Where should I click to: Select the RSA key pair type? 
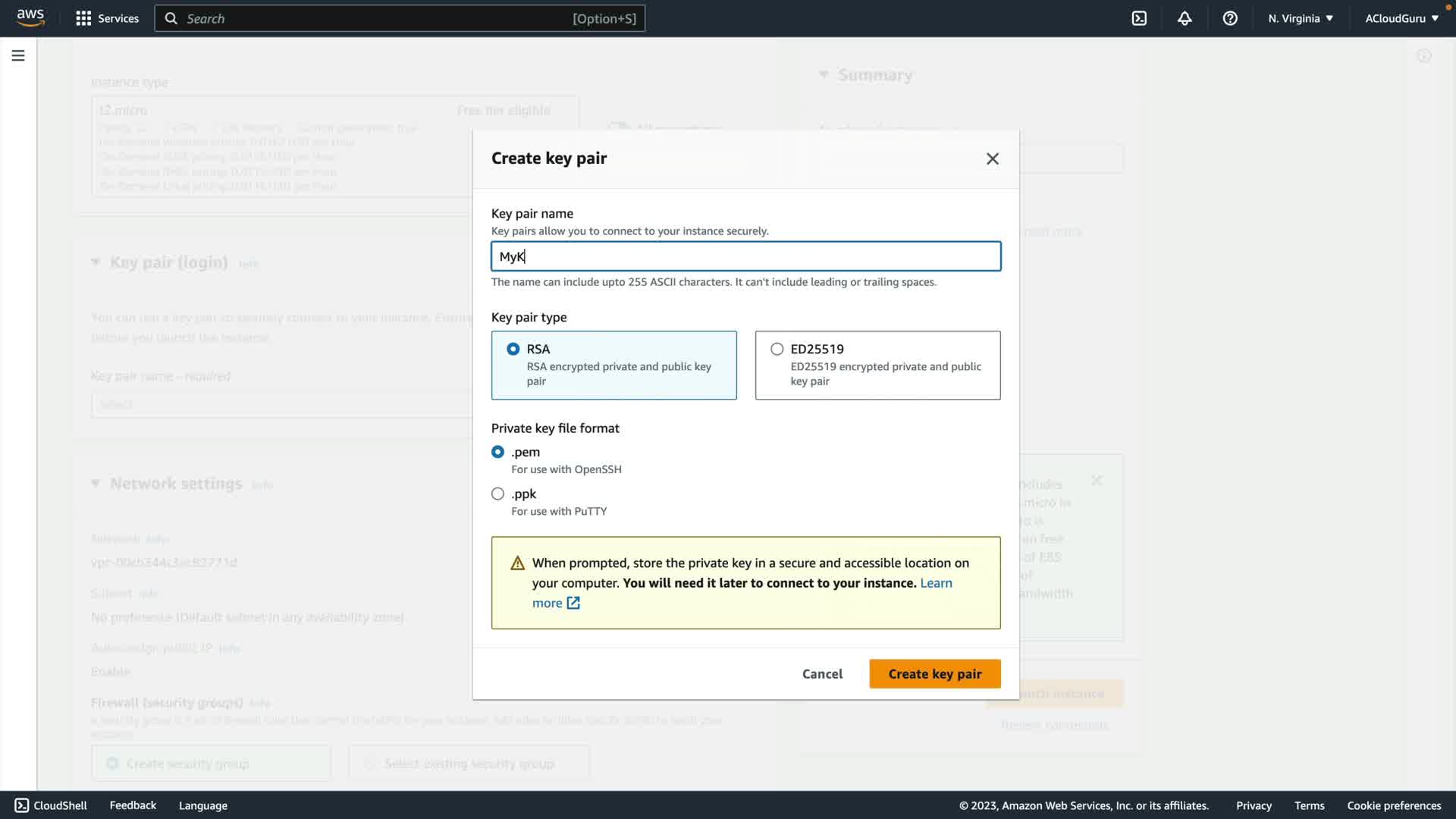point(513,349)
